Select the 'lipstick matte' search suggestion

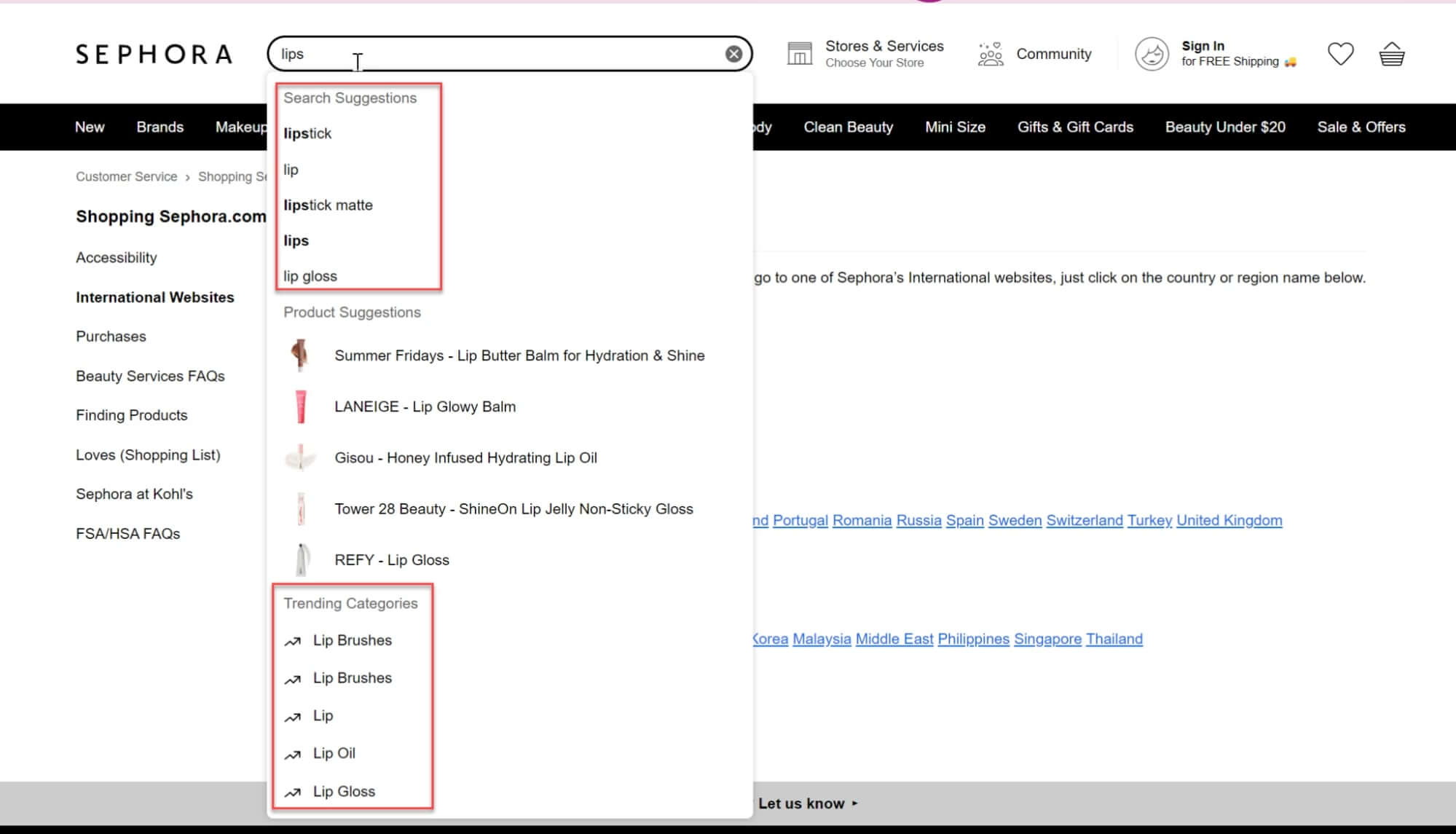tap(328, 205)
